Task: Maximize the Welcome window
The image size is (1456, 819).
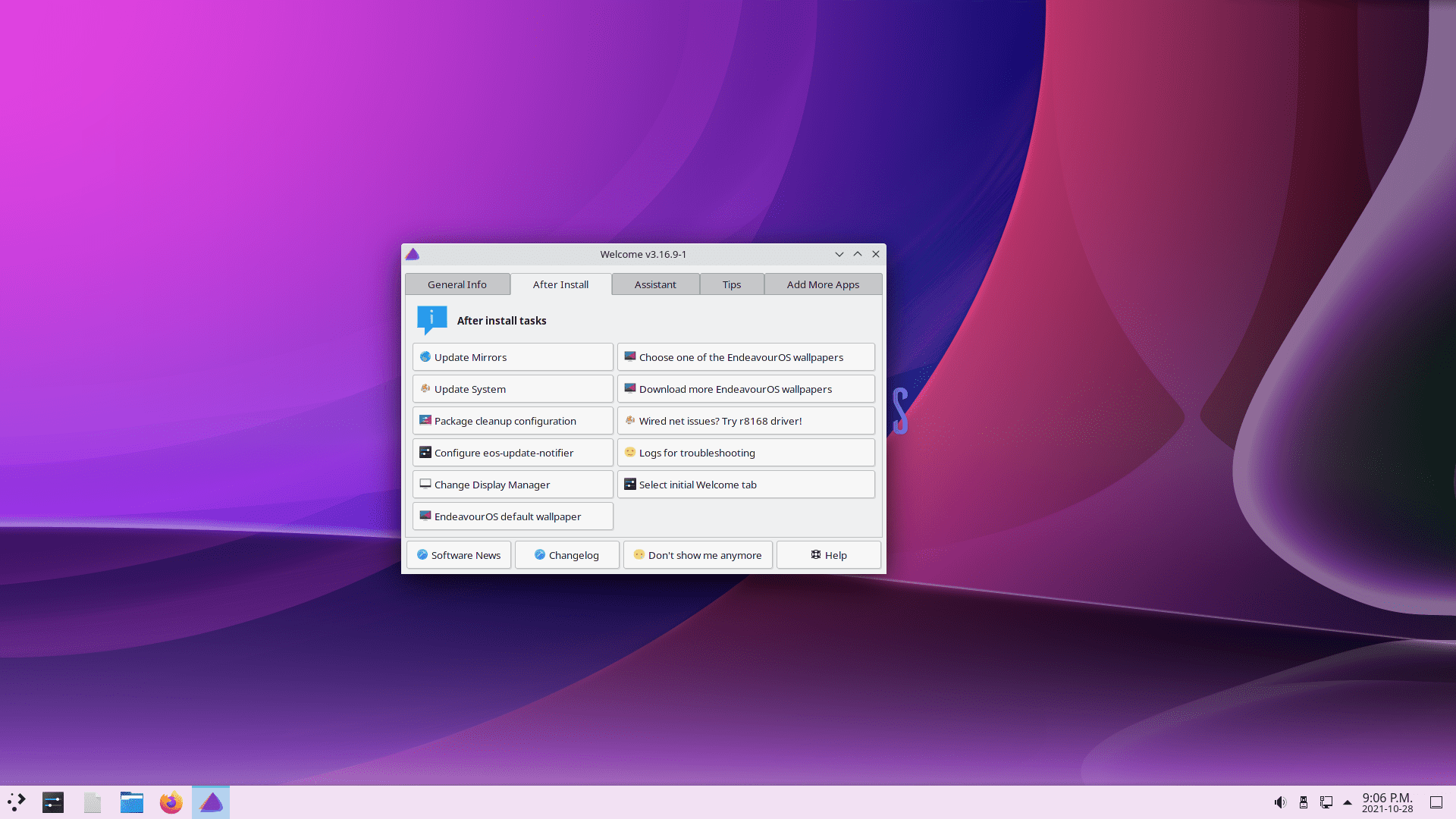Action: pyautogui.click(x=858, y=254)
